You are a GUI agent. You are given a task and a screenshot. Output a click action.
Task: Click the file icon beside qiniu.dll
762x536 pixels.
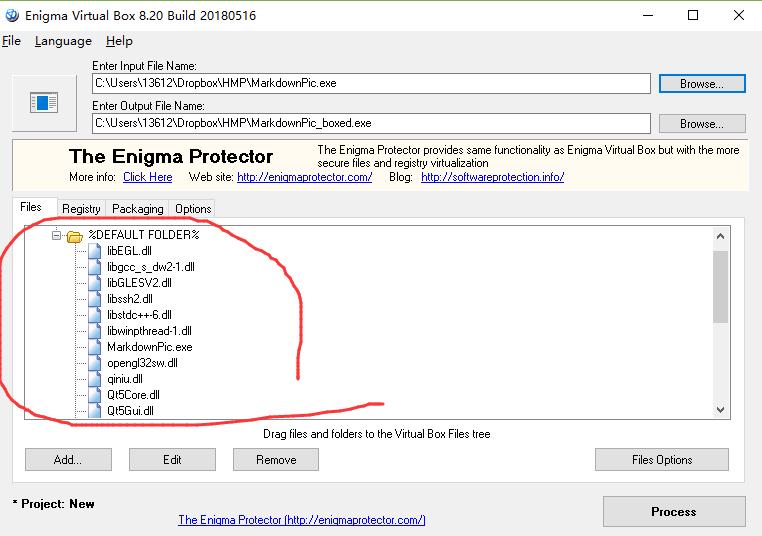95,380
